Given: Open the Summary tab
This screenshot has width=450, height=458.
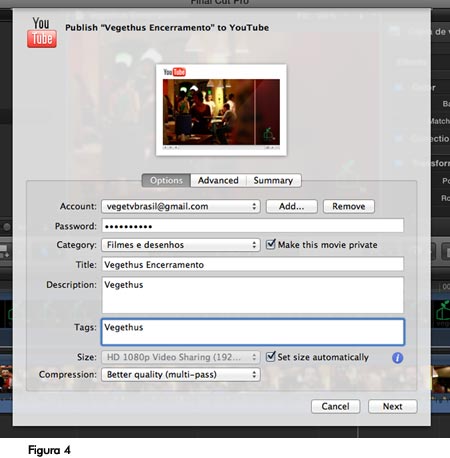Looking at the screenshot, I should pyautogui.click(x=273, y=180).
